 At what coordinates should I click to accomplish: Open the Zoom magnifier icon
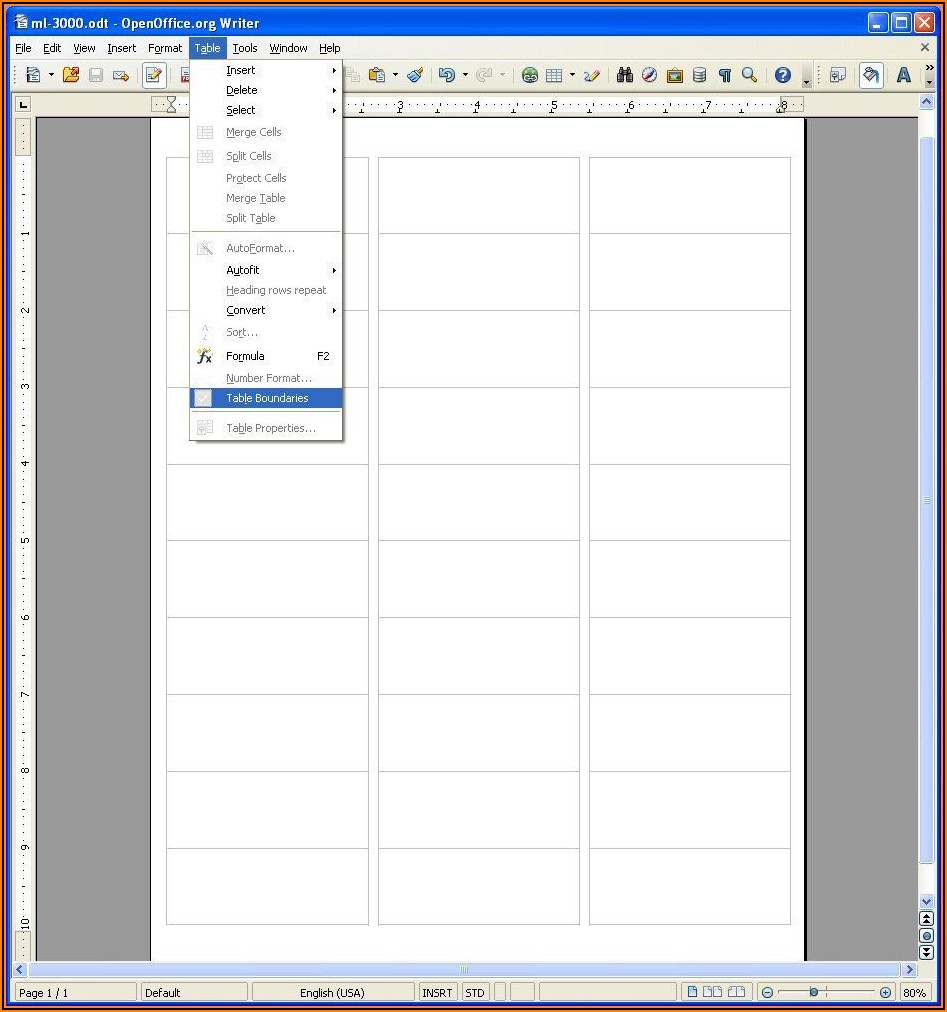pos(749,75)
